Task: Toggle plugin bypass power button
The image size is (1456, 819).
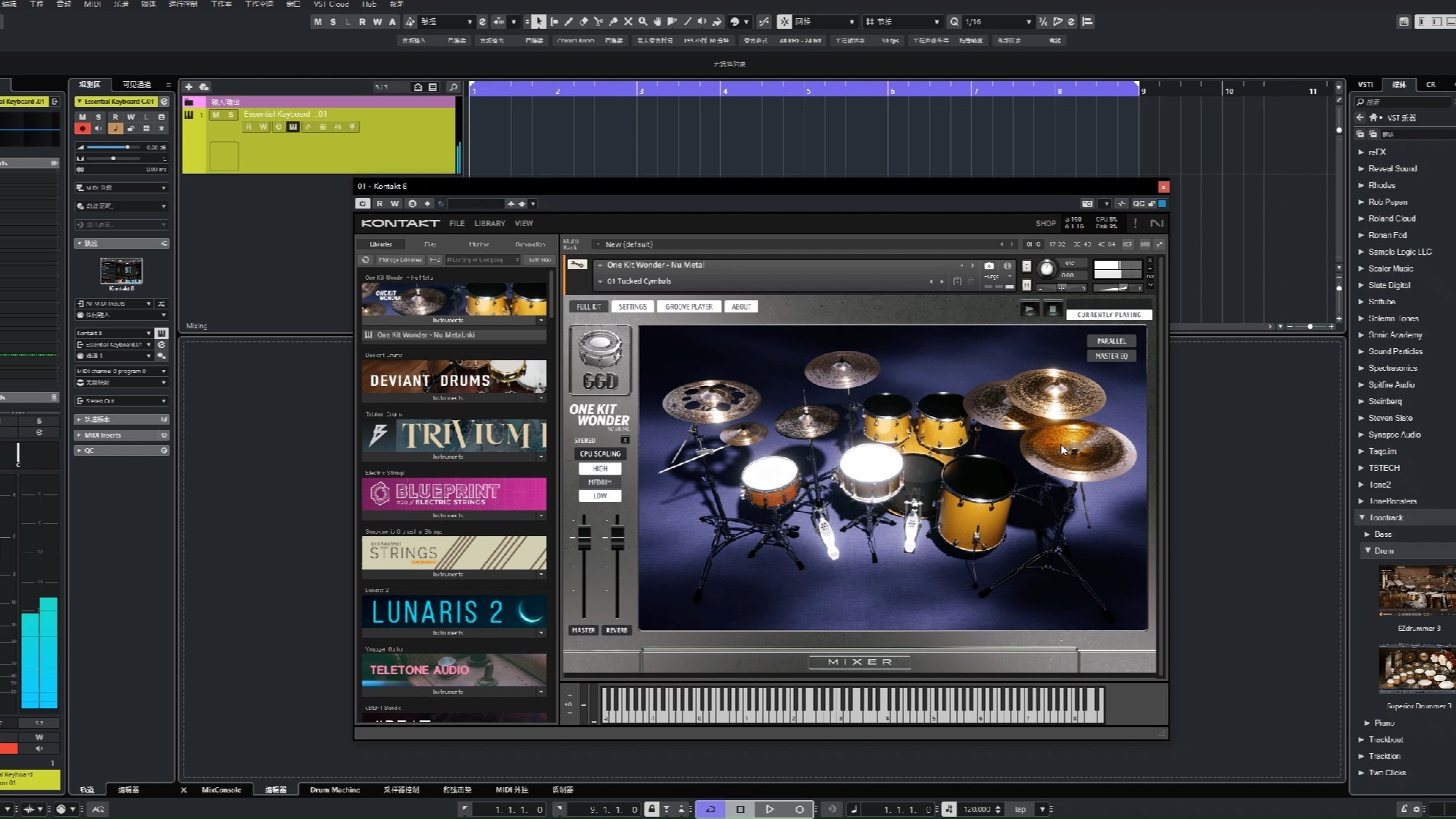Action: (362, 203)
